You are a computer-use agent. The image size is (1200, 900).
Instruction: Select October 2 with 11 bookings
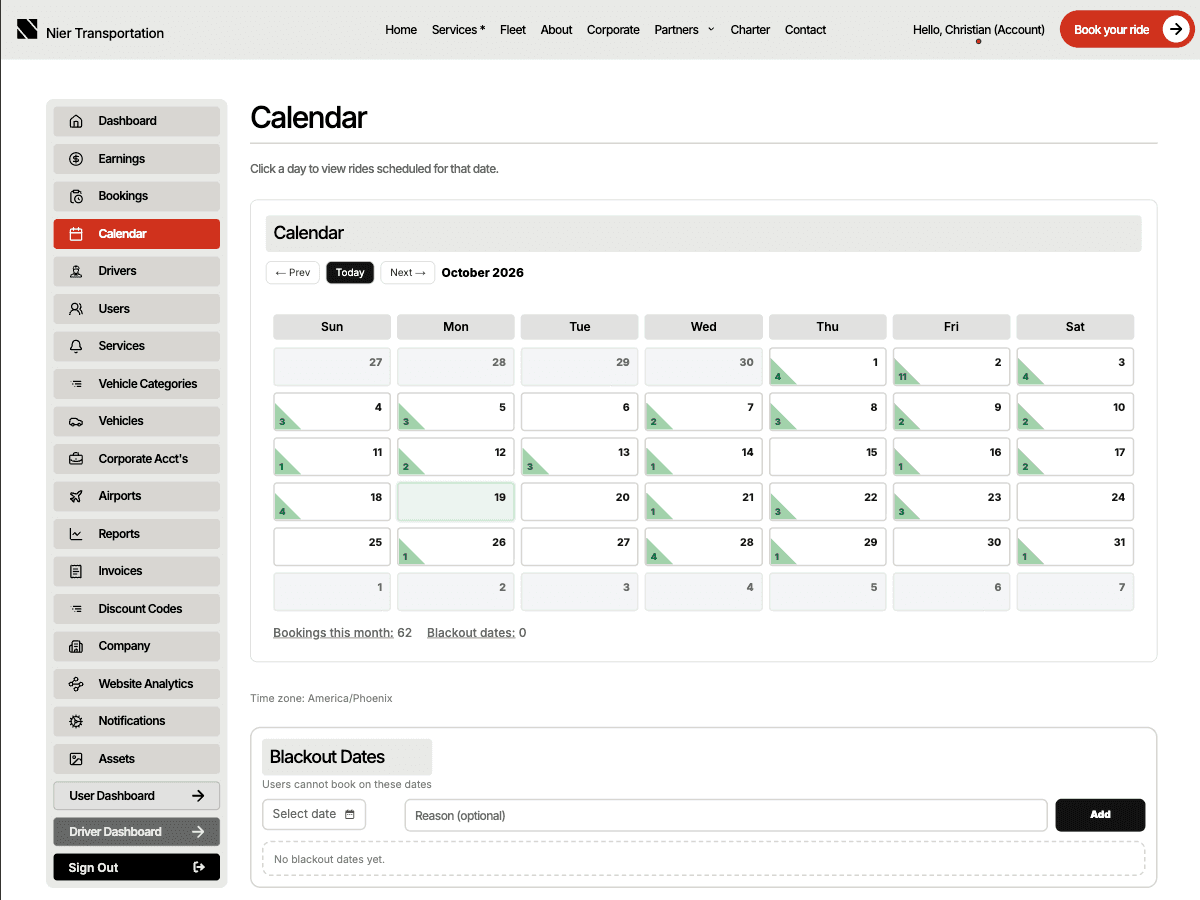[951, 367]
